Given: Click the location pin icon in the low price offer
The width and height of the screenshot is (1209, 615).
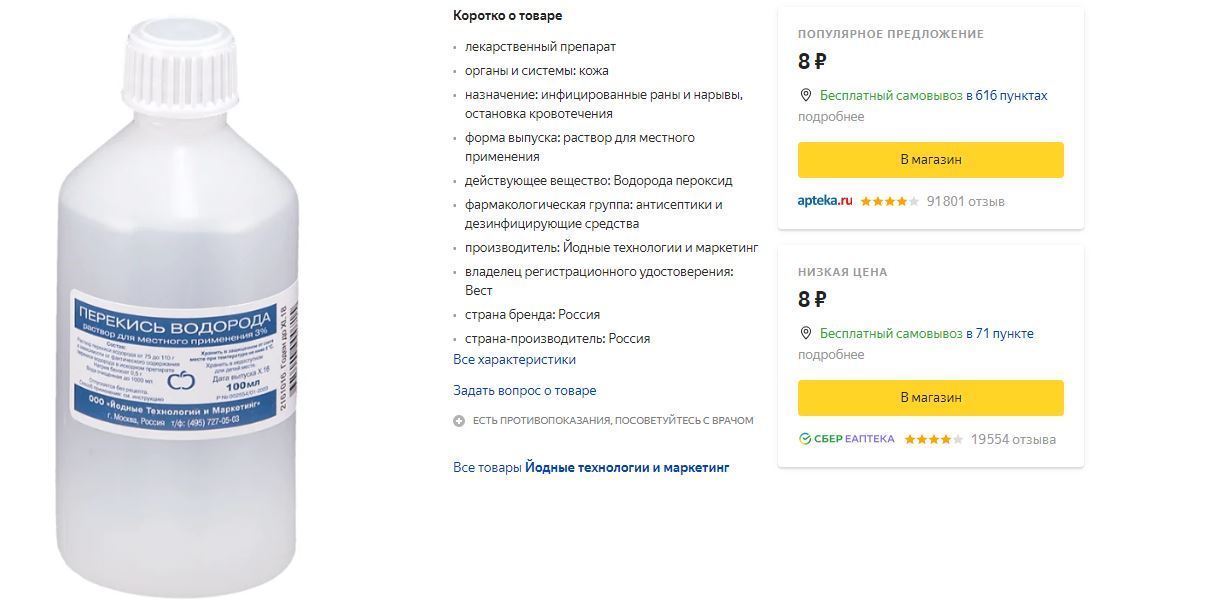Looking at the screenshot, I should [x=805, y=333].
